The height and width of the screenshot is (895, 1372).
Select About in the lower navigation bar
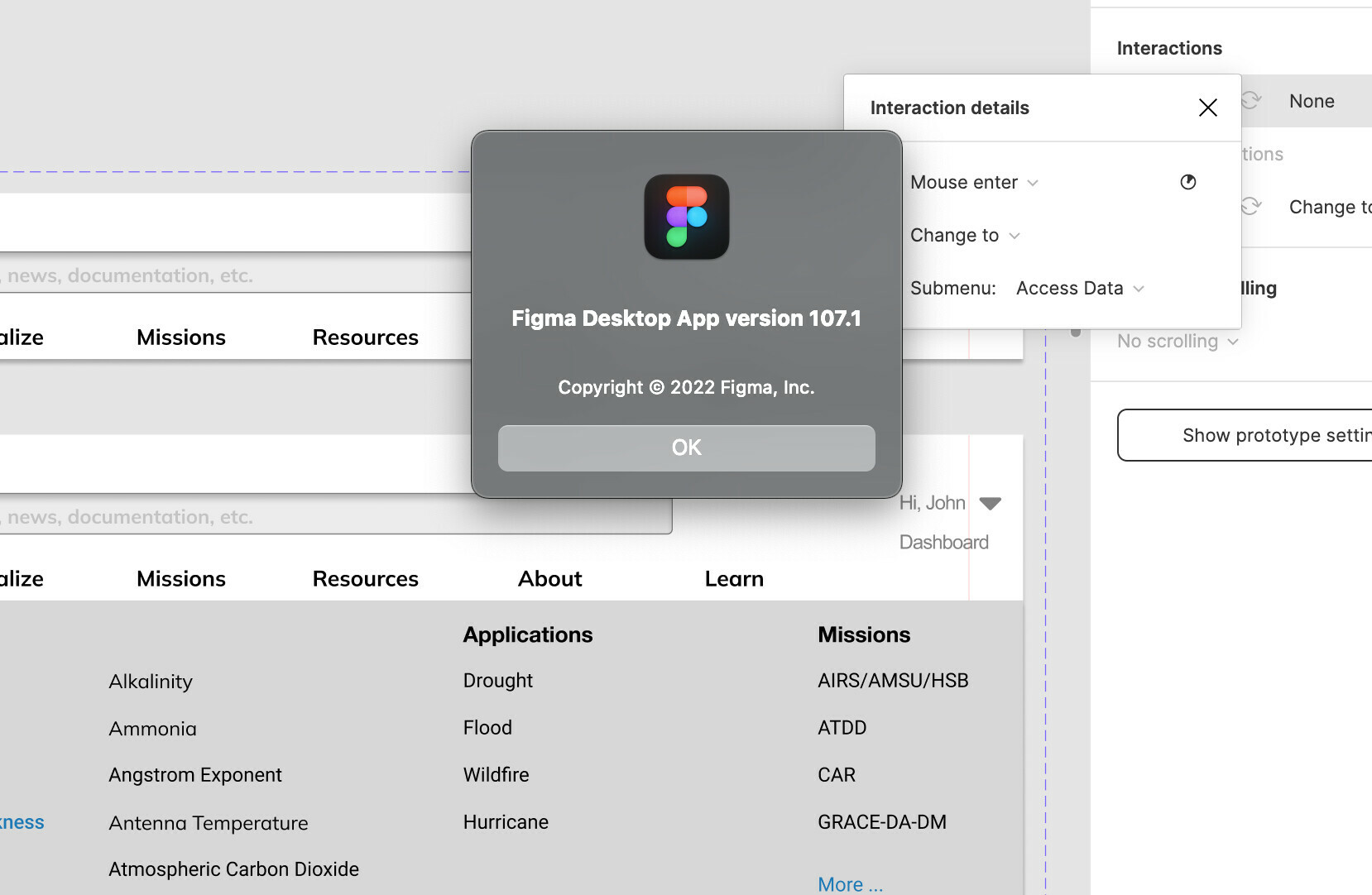(550, 579)
